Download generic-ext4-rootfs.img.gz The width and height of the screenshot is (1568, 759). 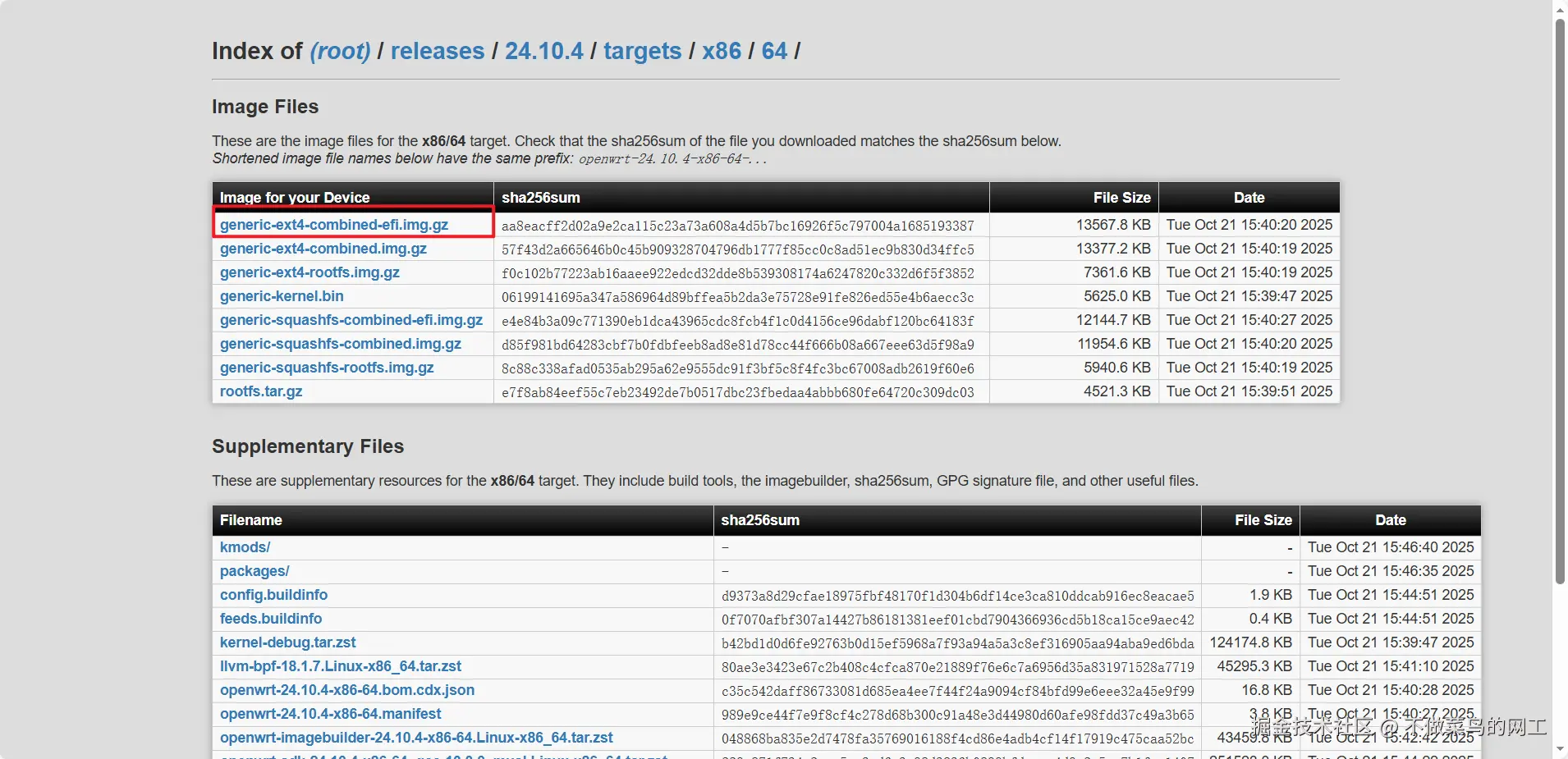tap(309, 272)
